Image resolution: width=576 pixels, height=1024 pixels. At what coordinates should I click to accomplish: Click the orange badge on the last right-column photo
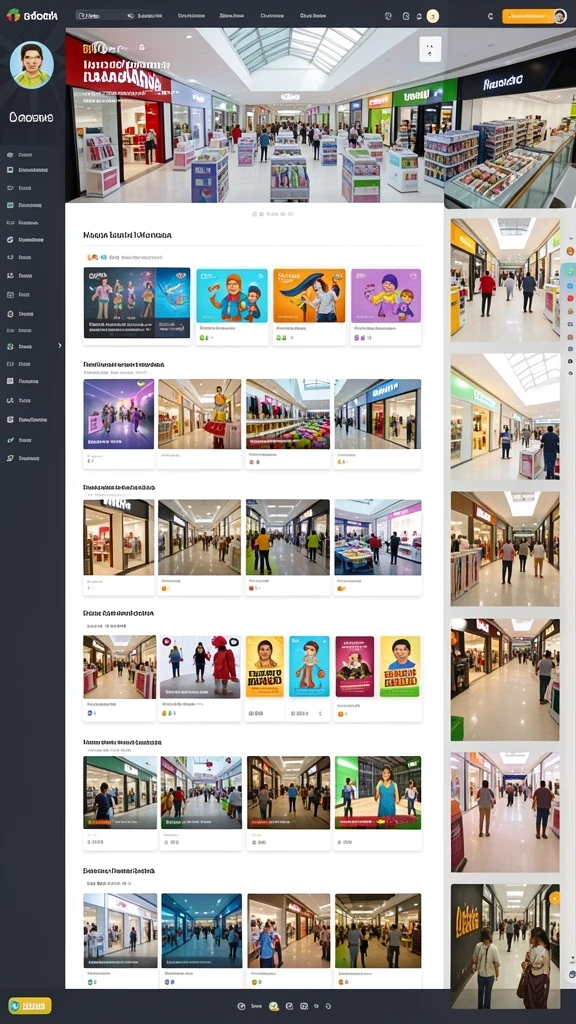click(x=554, y=899)
